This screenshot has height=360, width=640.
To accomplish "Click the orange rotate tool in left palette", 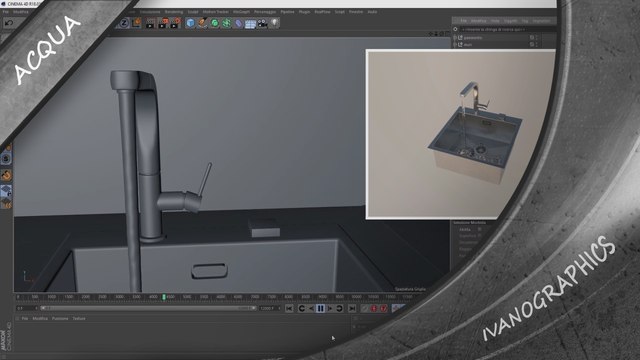I will point(6,175).
